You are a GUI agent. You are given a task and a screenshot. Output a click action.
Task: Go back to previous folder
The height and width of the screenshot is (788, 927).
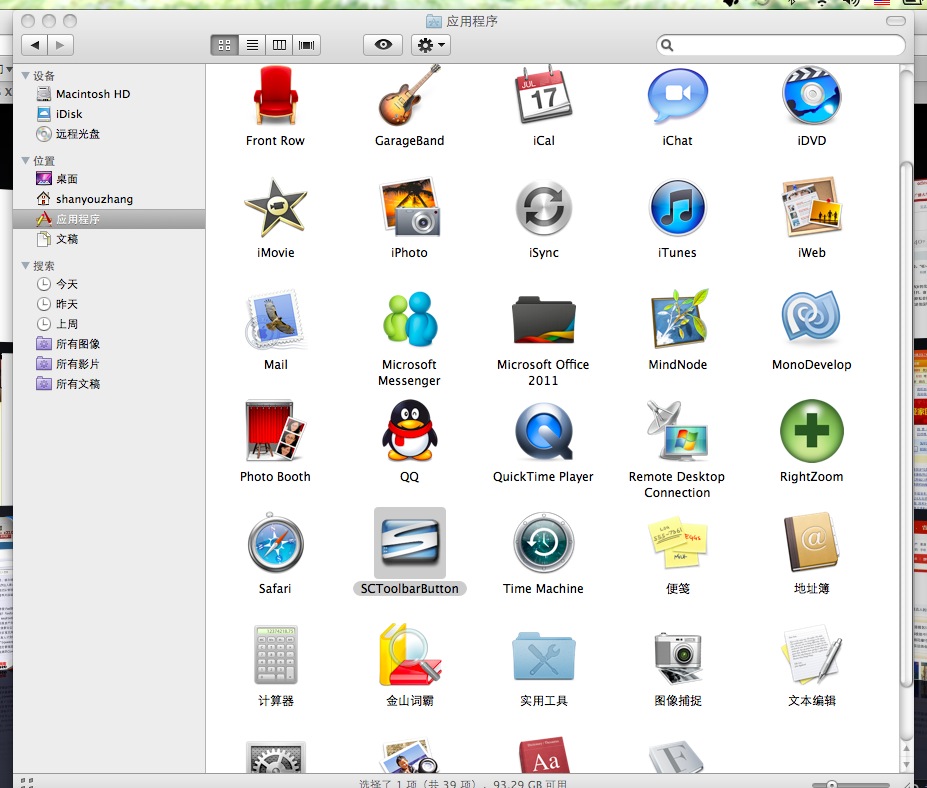[x=34, y=45]
